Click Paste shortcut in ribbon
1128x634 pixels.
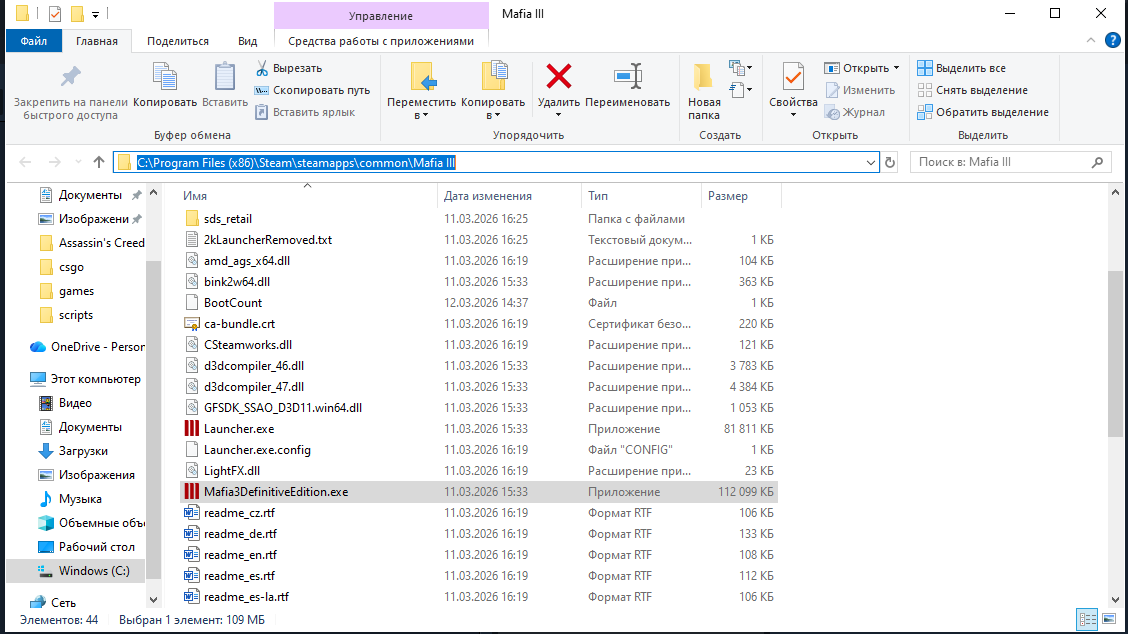[305, 112]
